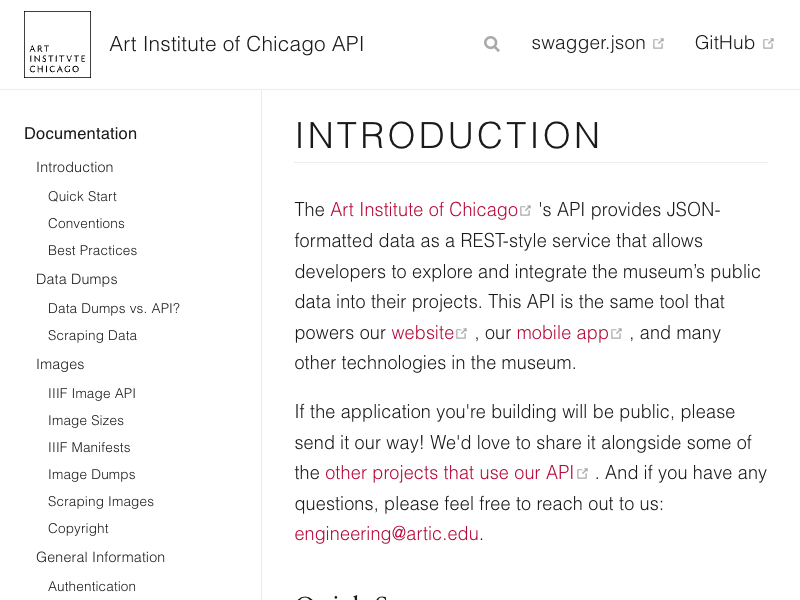Navigate to Image Sizes

tap(86, 420)
